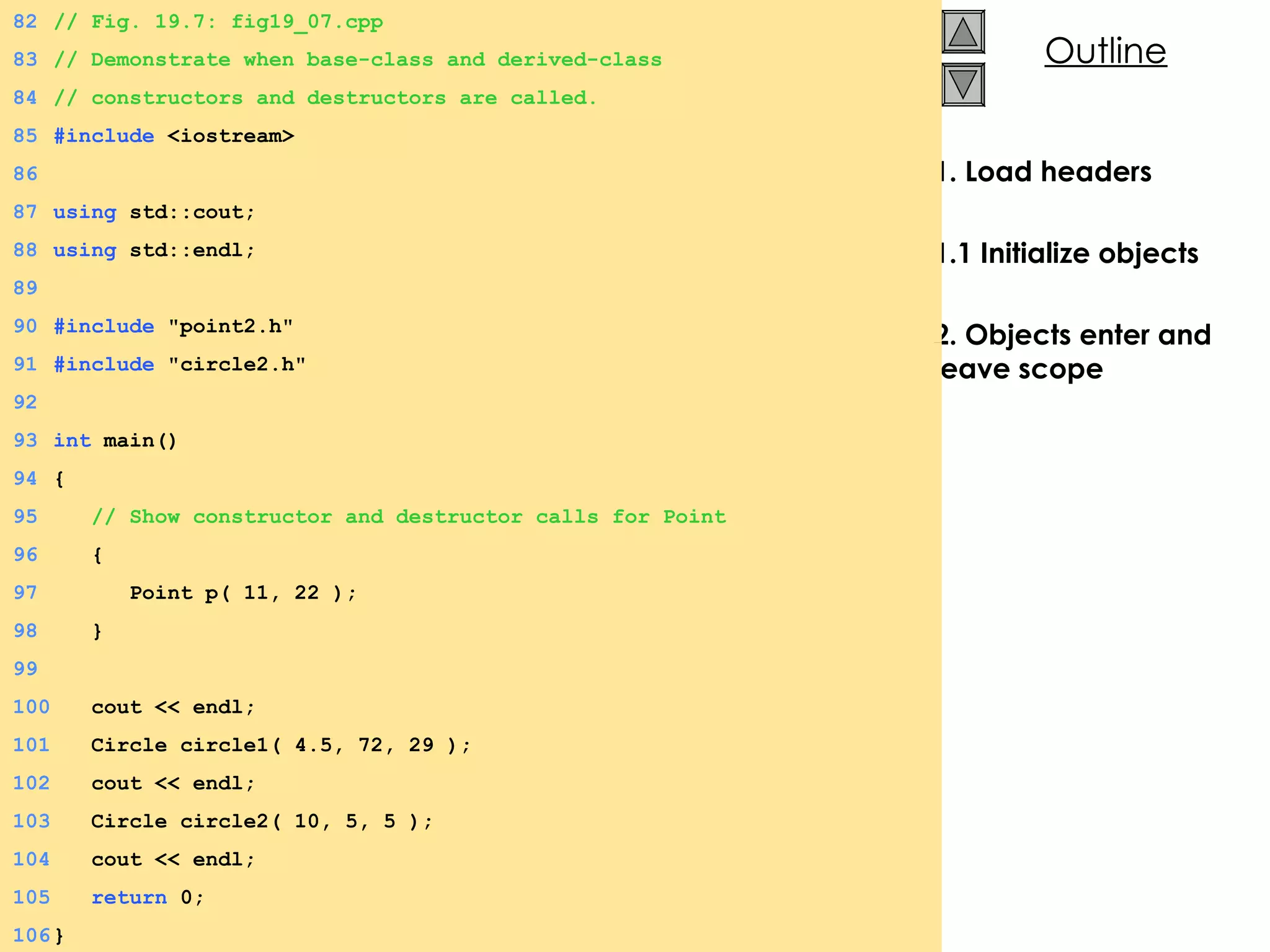This screenshot has height=952, width=1270.
Task: Click the 'cout << endl;' on line 100
Action: click(x=173, y=707)
